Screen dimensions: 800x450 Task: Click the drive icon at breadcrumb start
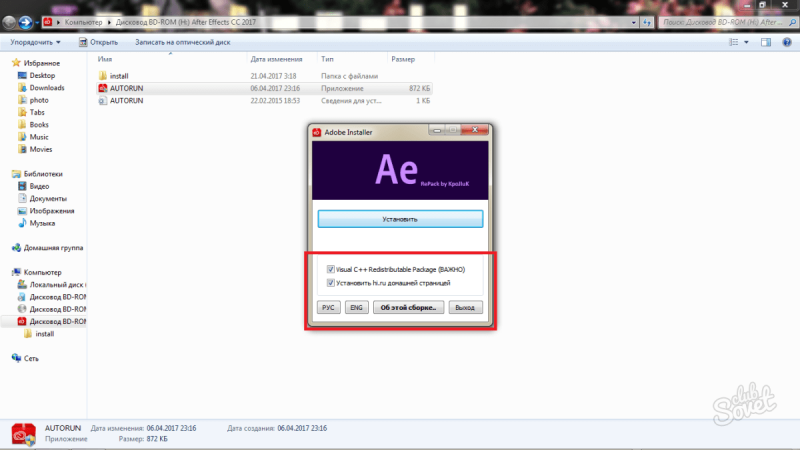[x=47, y=22]
